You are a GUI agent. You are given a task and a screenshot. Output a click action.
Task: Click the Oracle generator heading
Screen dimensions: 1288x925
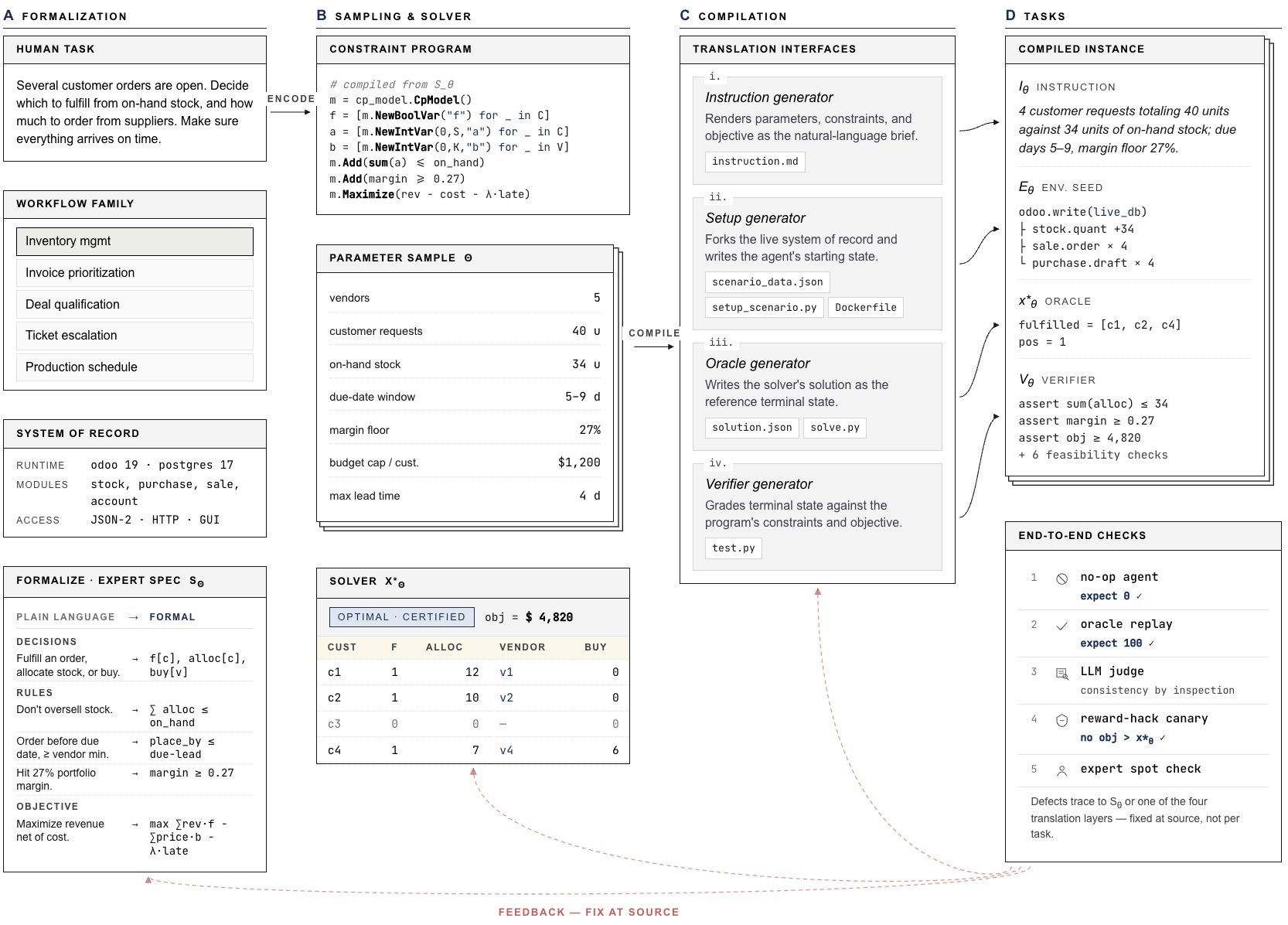(x=758, y=364)
